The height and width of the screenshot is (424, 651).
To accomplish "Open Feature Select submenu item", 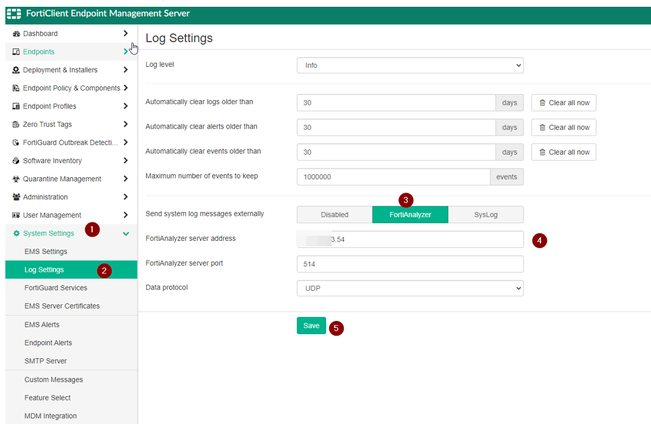I will [x=71, y=398].
